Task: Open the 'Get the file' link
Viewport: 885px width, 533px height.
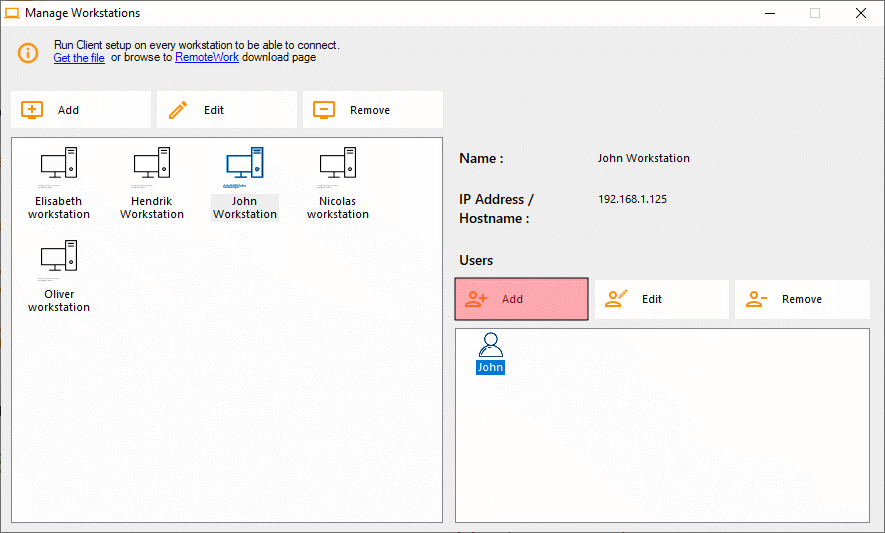Action: click(79, 58)
